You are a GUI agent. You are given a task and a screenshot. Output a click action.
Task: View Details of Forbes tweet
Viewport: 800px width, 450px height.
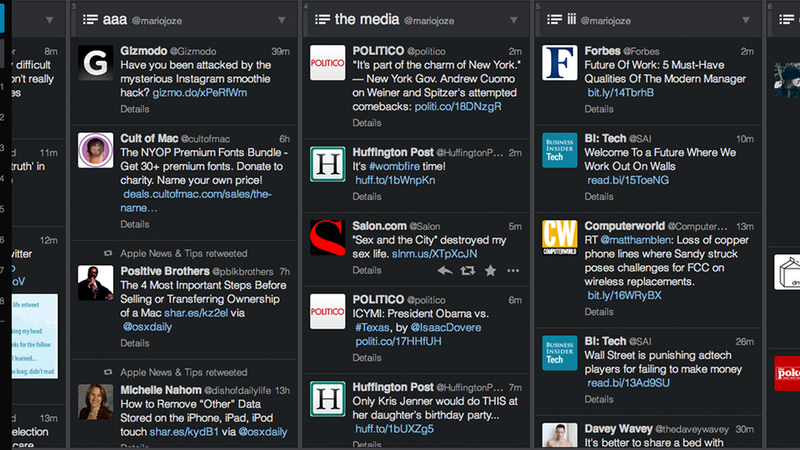(x=599, y=109)
